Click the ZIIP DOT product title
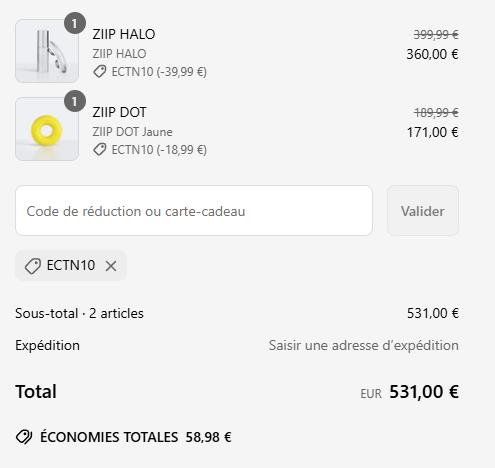 pos(119,112)
